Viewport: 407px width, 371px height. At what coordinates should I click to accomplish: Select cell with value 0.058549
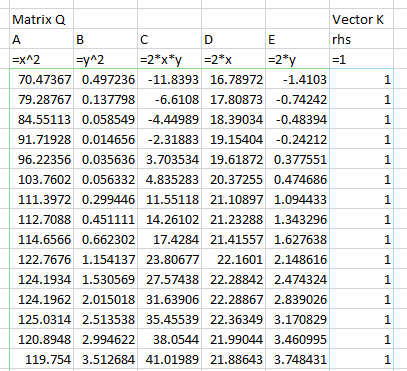105,119
